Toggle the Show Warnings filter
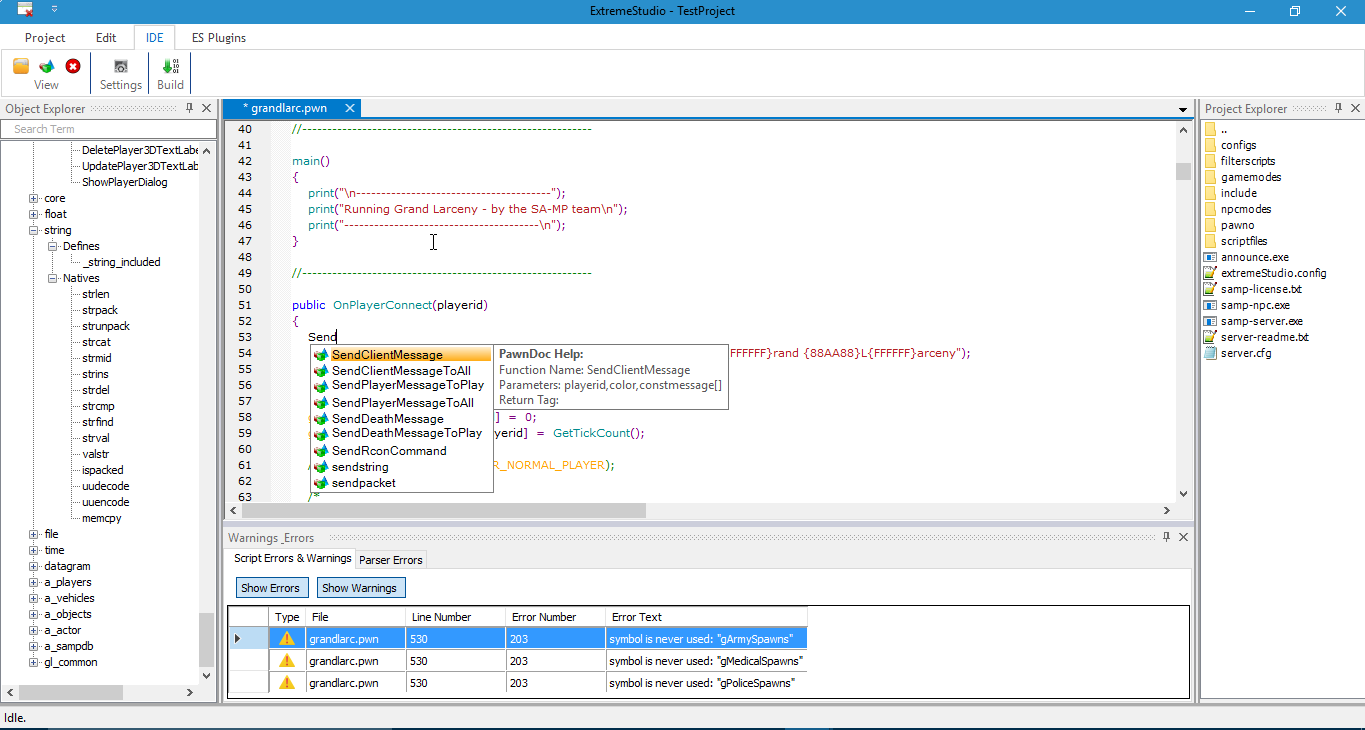 point(361,588)
